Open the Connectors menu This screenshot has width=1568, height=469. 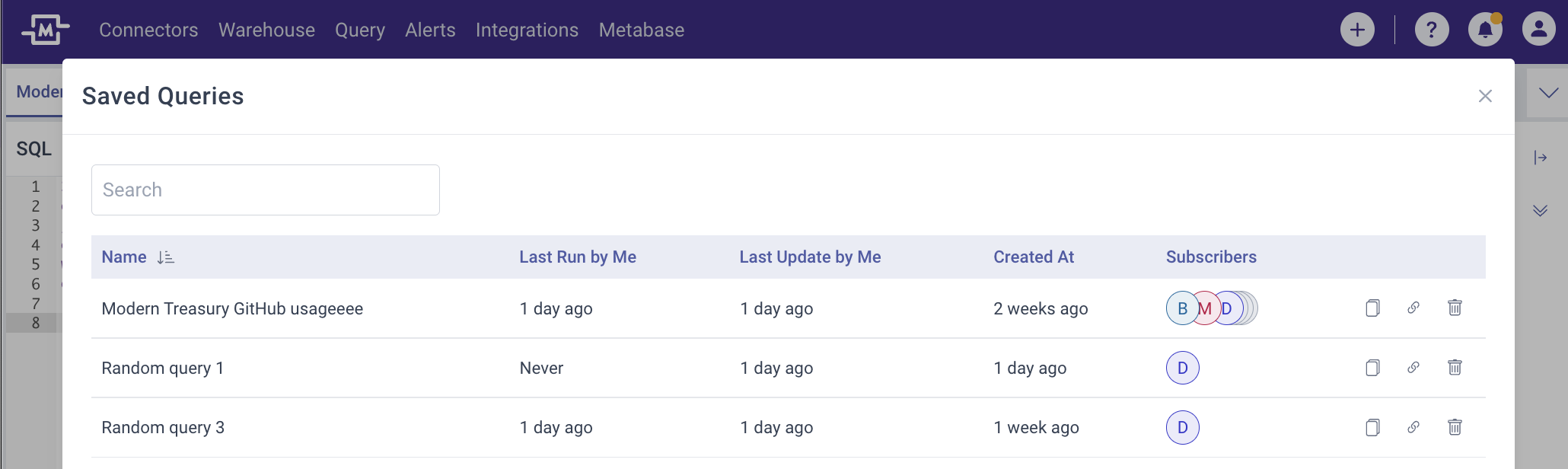148,30
